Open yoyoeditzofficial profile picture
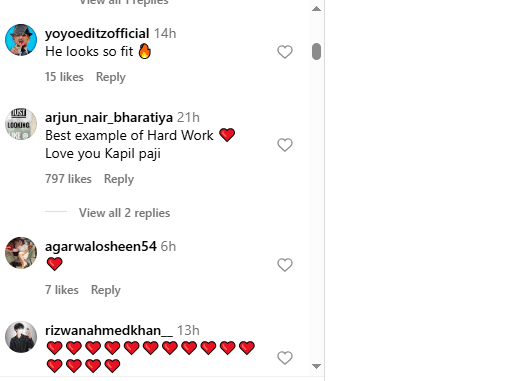 point(21,40)
